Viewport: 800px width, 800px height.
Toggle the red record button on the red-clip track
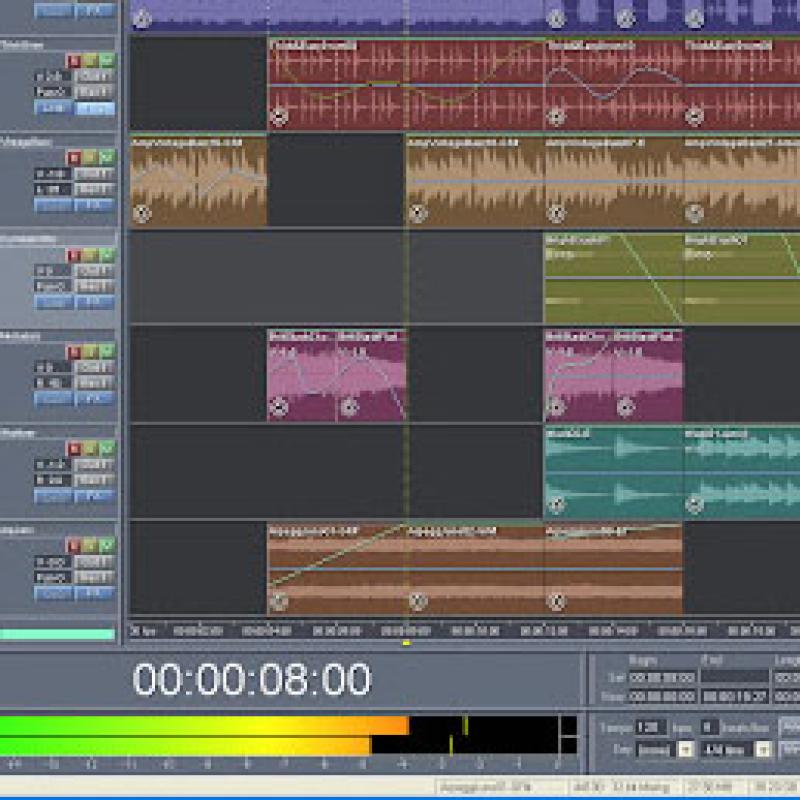(74, 61)
